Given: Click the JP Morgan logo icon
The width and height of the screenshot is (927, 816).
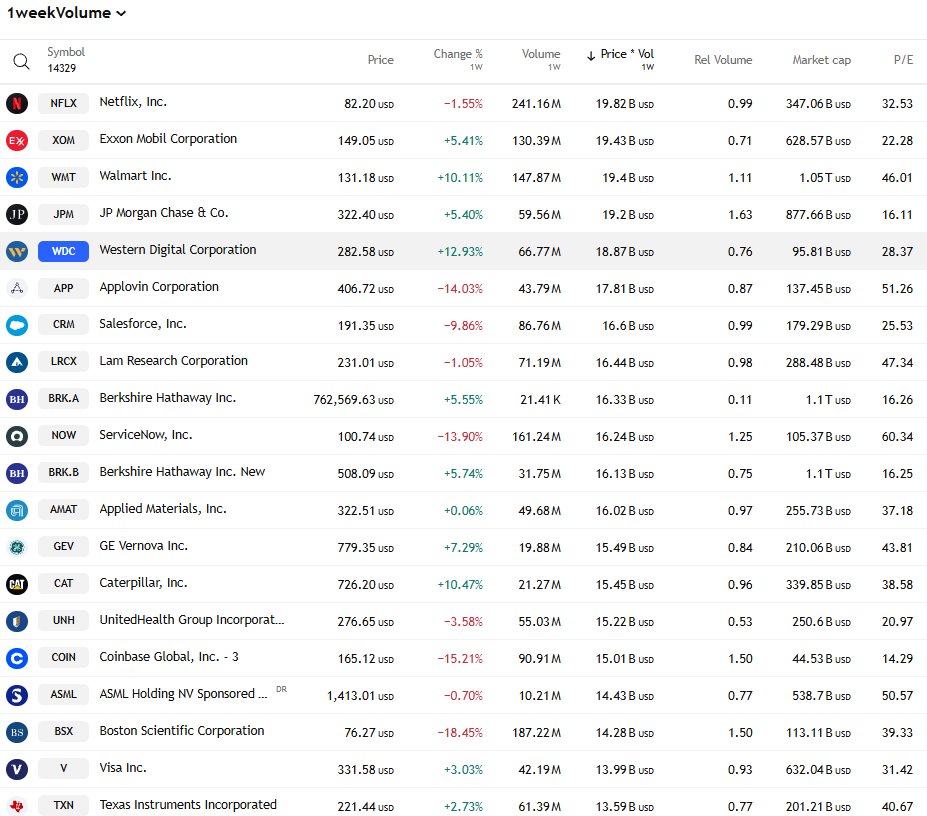Looking at the screenshot, I should tap(17, 215).
